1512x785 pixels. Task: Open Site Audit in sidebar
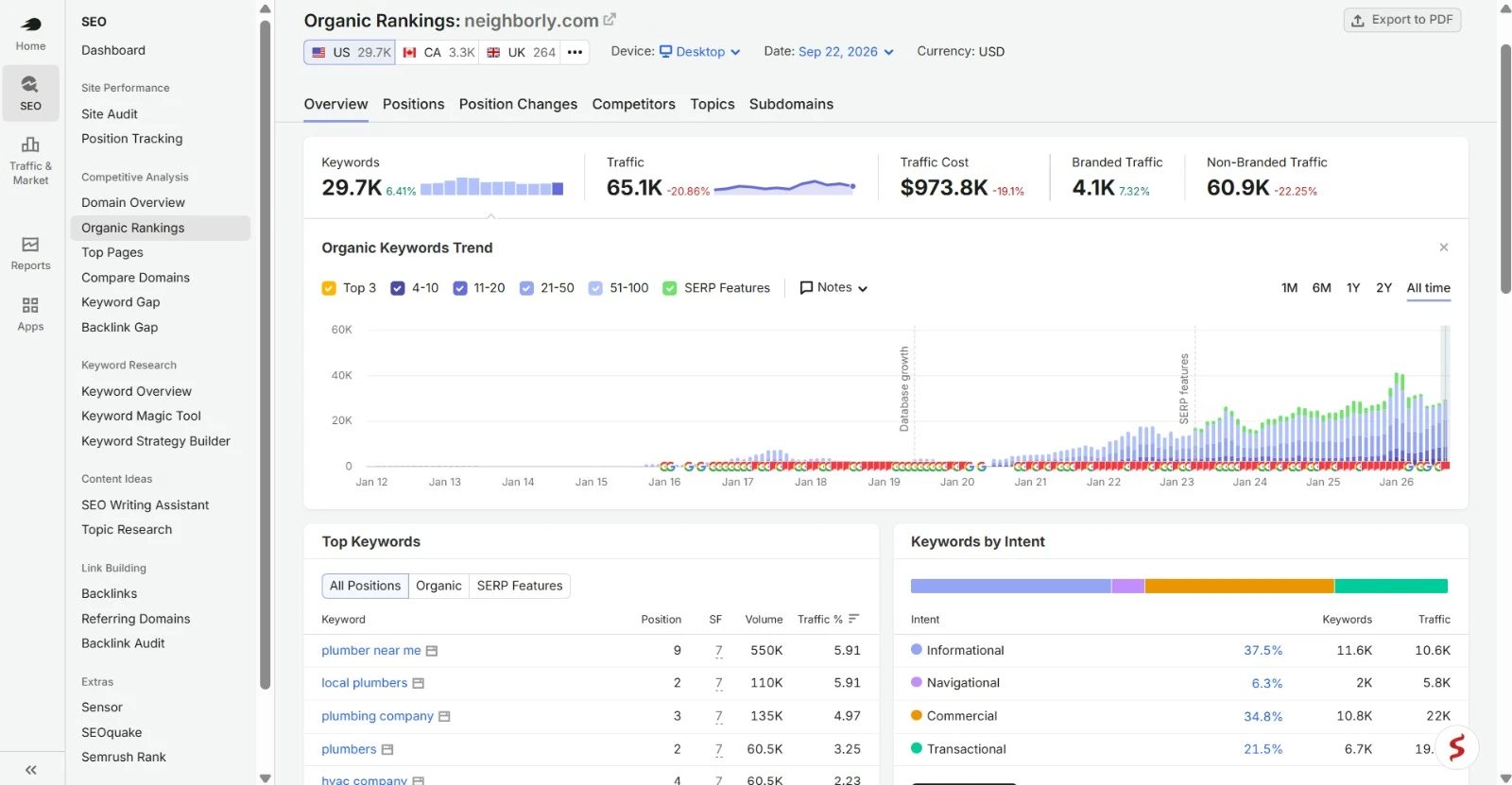point(110,114)
